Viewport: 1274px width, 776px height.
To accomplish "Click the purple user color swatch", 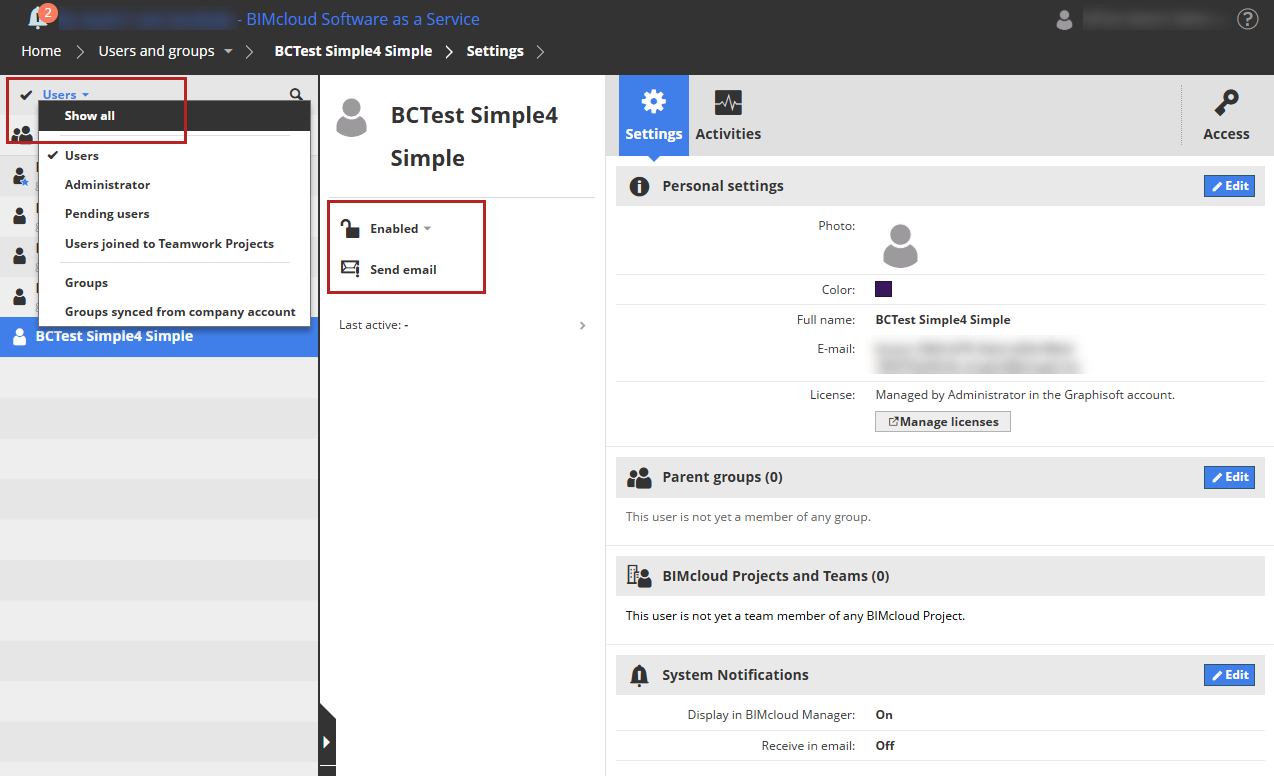I will [883, 289].
